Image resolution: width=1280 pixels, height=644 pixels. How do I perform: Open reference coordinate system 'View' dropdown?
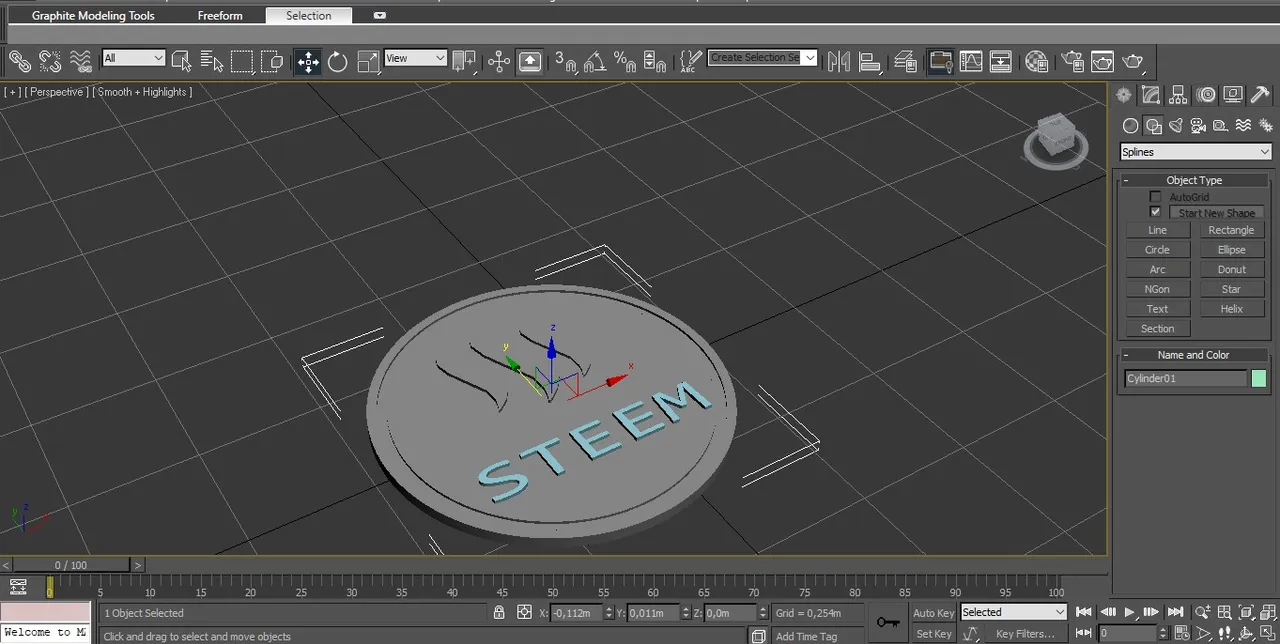(415, 58)
